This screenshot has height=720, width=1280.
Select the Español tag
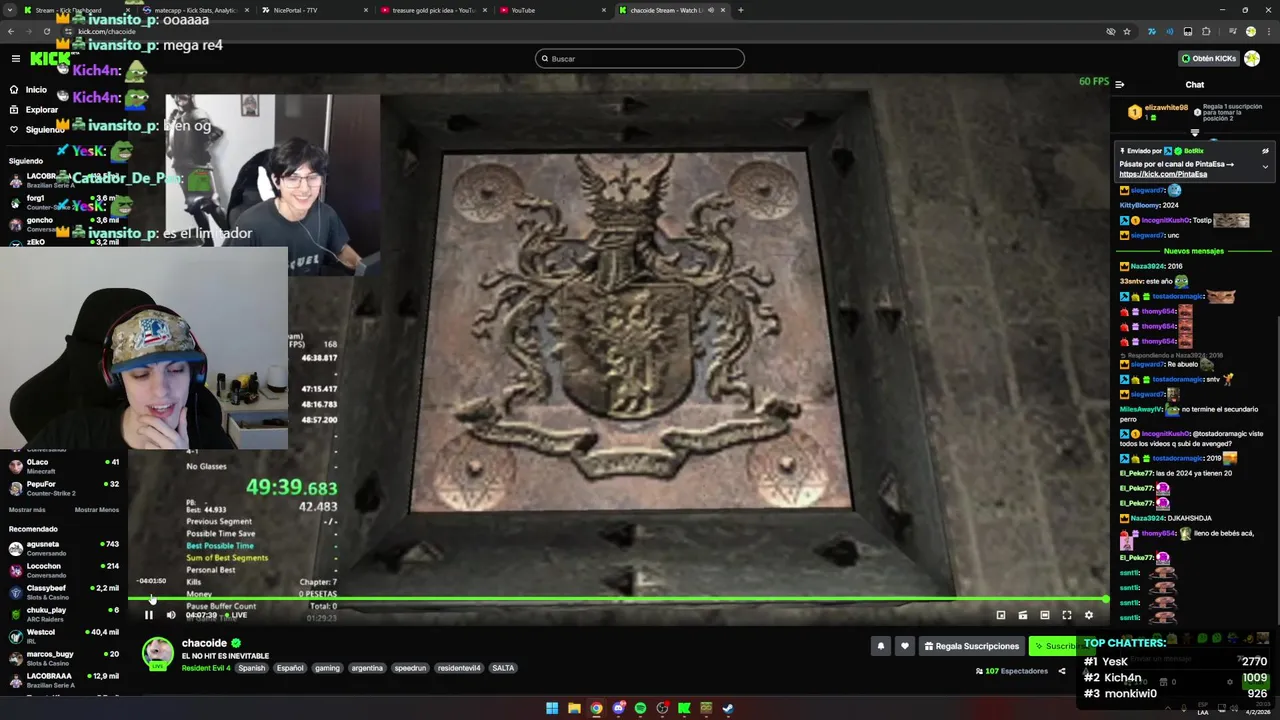[x=290, y=668]
